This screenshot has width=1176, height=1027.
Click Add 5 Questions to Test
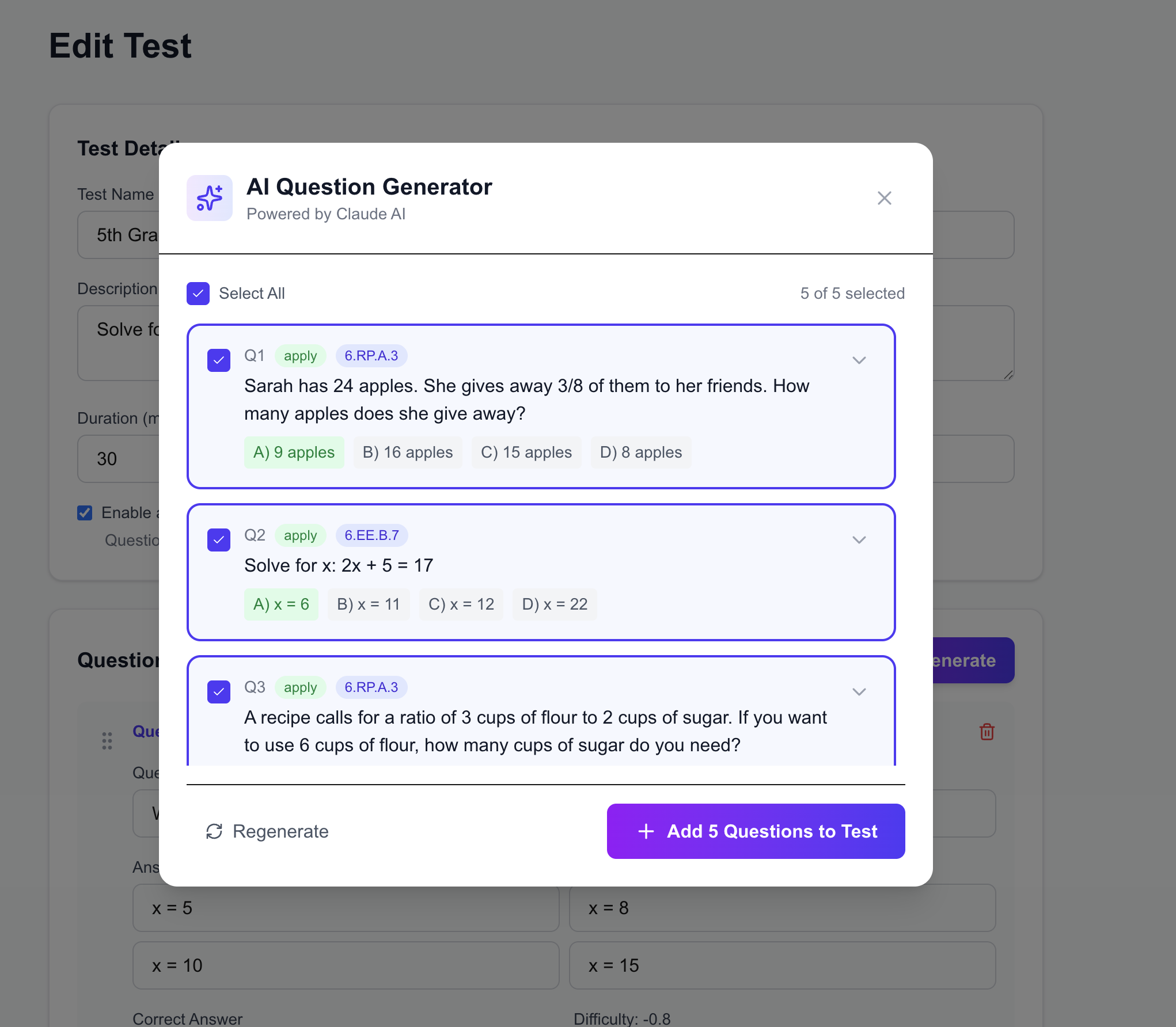(x=756, y=831)
